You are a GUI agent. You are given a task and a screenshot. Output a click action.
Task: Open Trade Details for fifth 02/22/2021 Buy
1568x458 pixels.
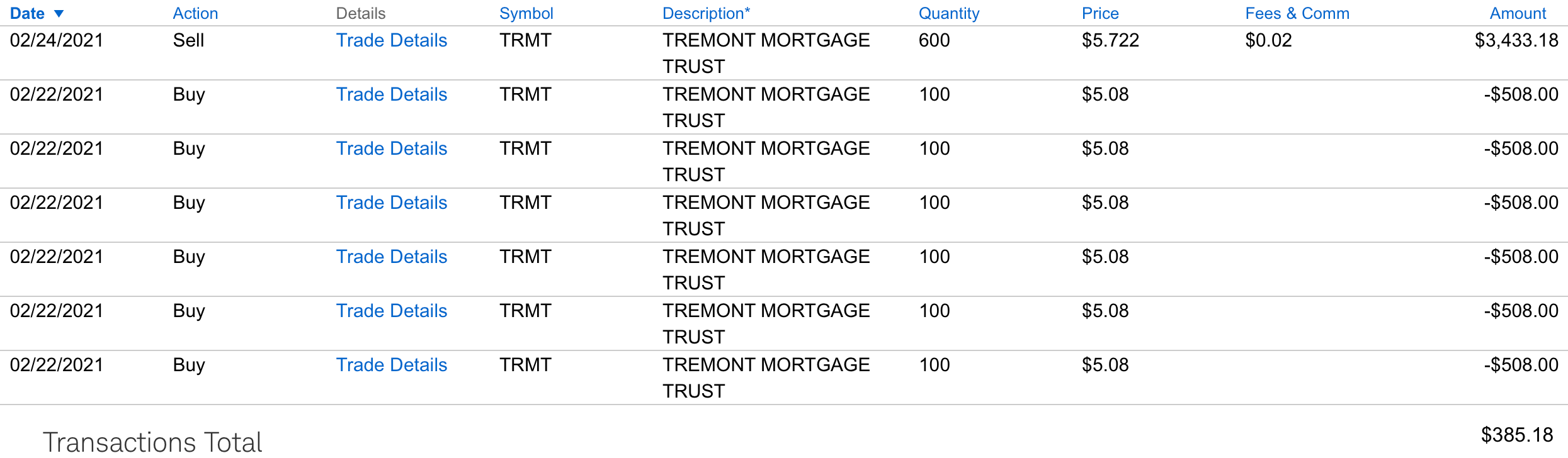point(391,311)
